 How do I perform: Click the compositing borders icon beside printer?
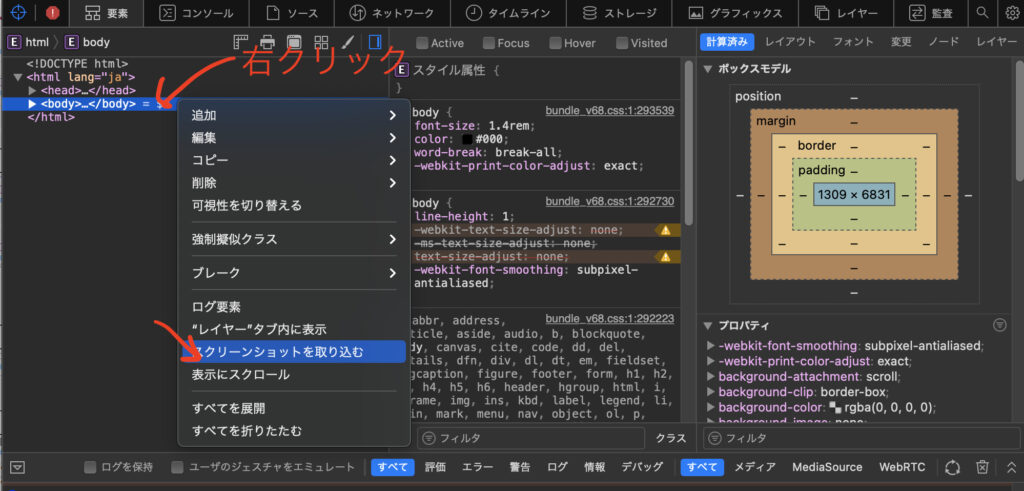(294, 42)
